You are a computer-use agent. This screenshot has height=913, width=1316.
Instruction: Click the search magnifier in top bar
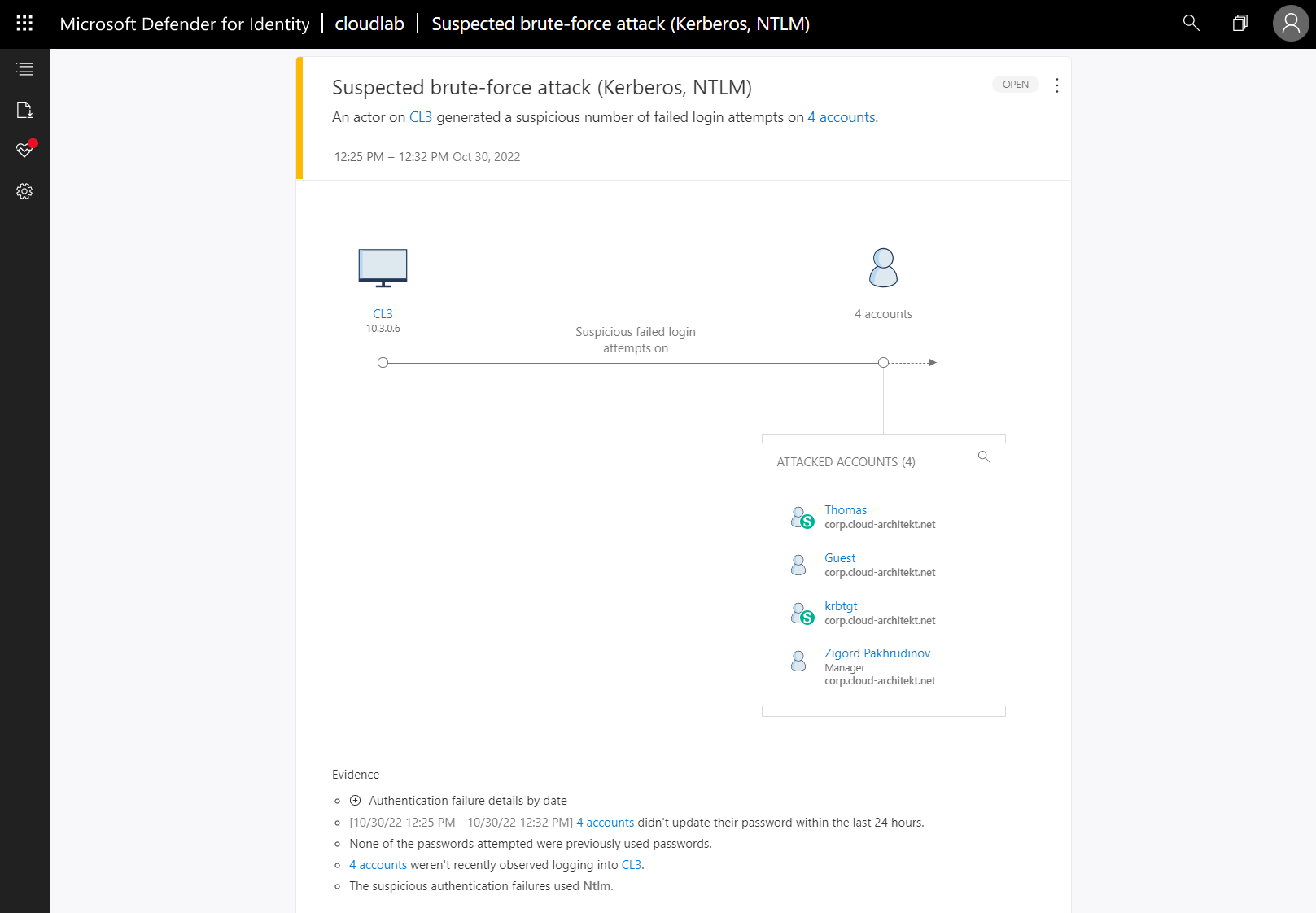pyautogui.click(x=1191, y=23)
